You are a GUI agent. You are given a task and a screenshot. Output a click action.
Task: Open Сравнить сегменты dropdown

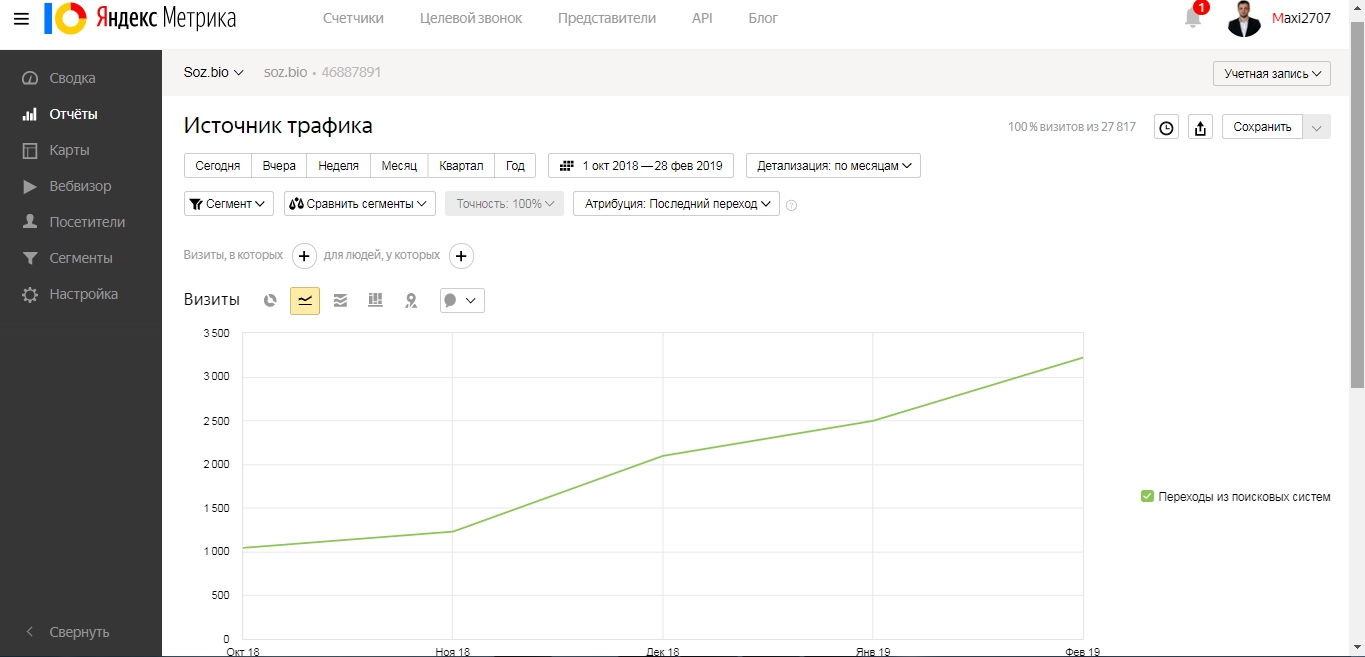[360, 204]
